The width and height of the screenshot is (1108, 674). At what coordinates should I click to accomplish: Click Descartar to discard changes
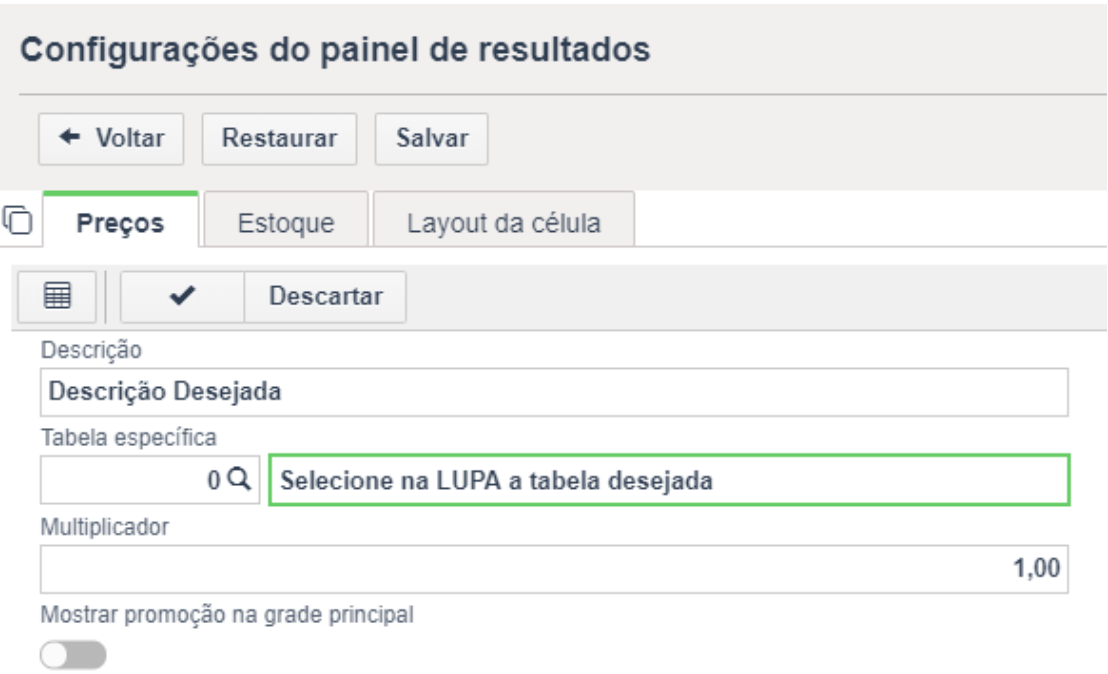click(x=325, y=297)
